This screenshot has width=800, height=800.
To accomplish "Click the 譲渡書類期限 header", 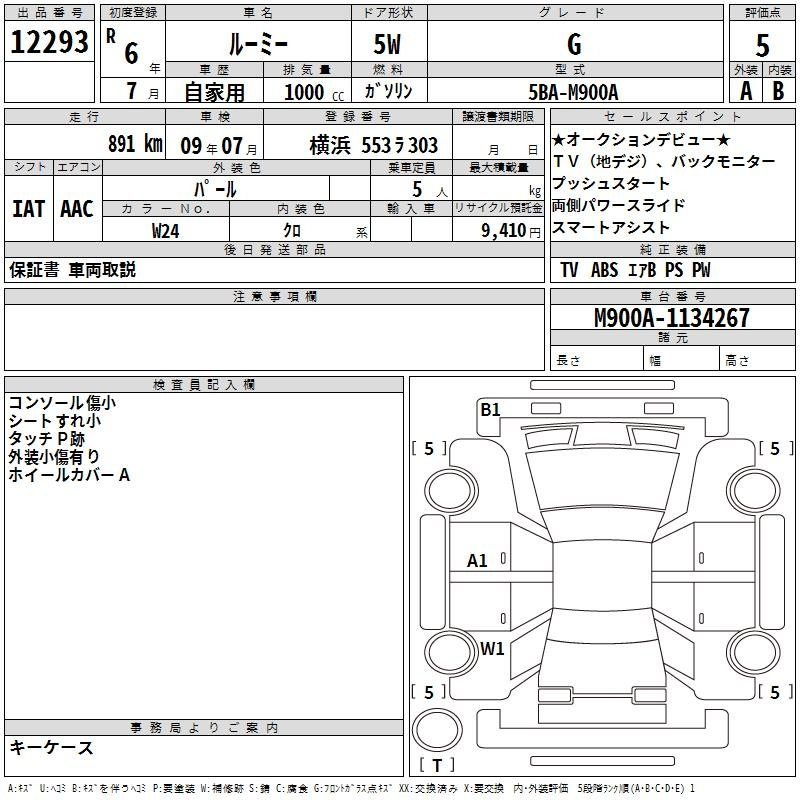I will 498,116.
